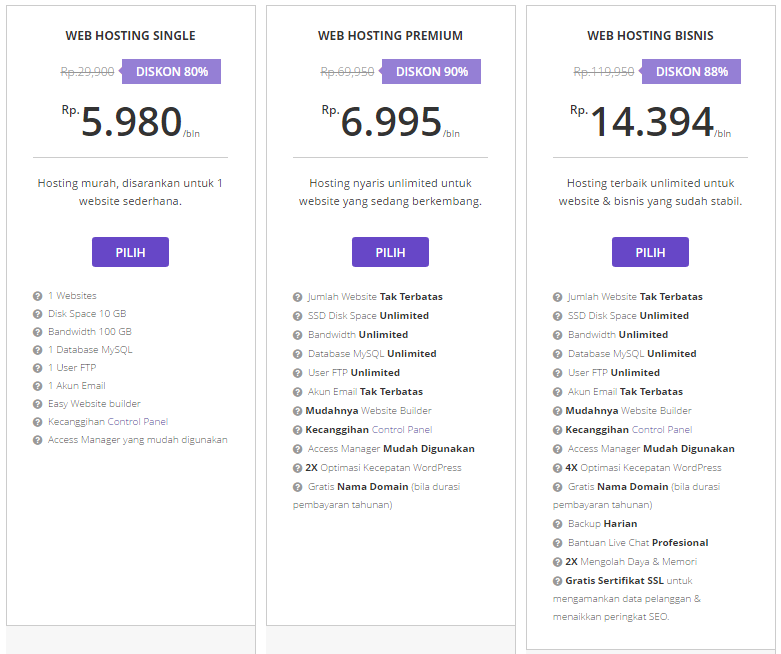781x654 pixels.
Task: Open Control Panel link in Premium plan
Action: pyautogui.click(x=402, y=429)
